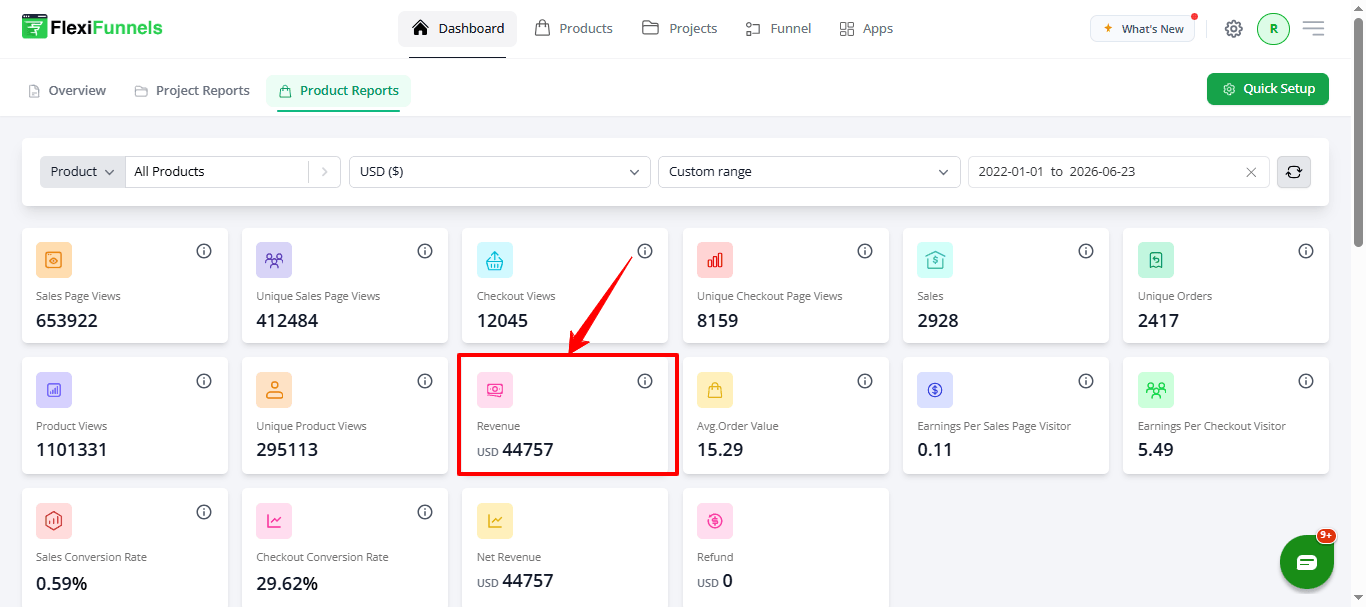The height and width of the screenshot is (607, 1366).
Task: Open the Apps menu
Action: coord(866,29)
